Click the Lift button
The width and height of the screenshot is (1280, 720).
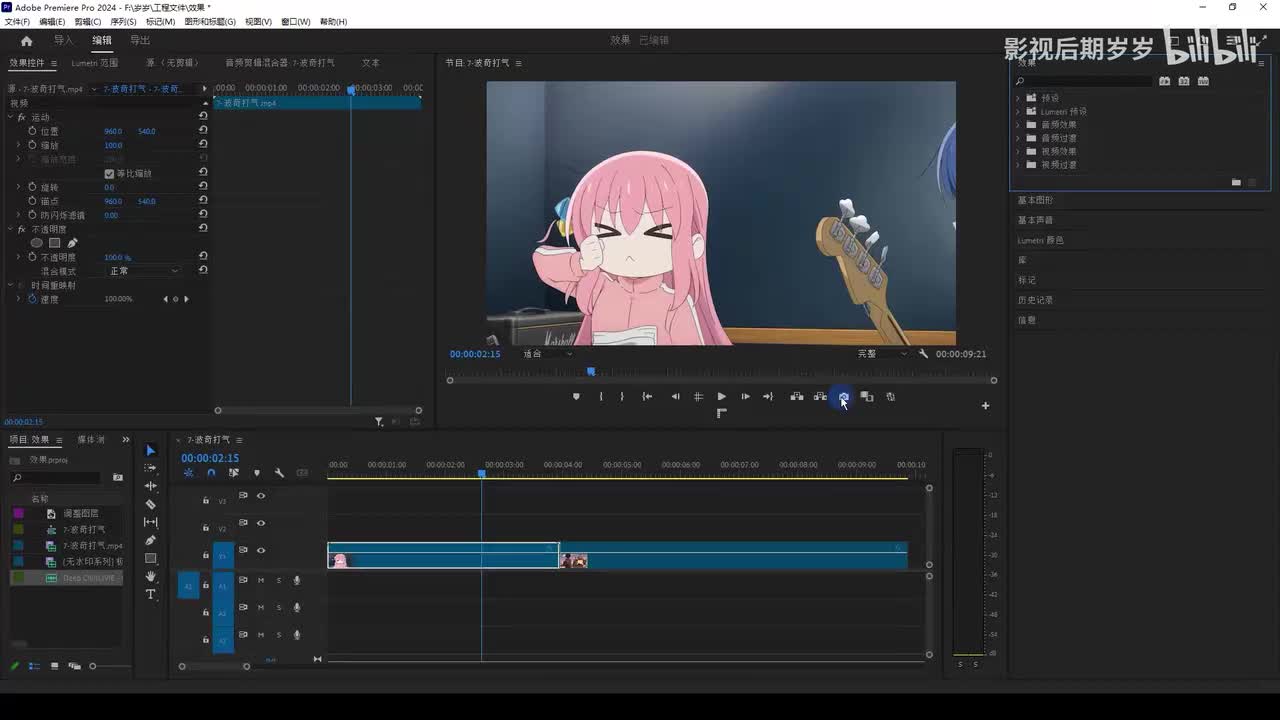(x=797, y=397)
